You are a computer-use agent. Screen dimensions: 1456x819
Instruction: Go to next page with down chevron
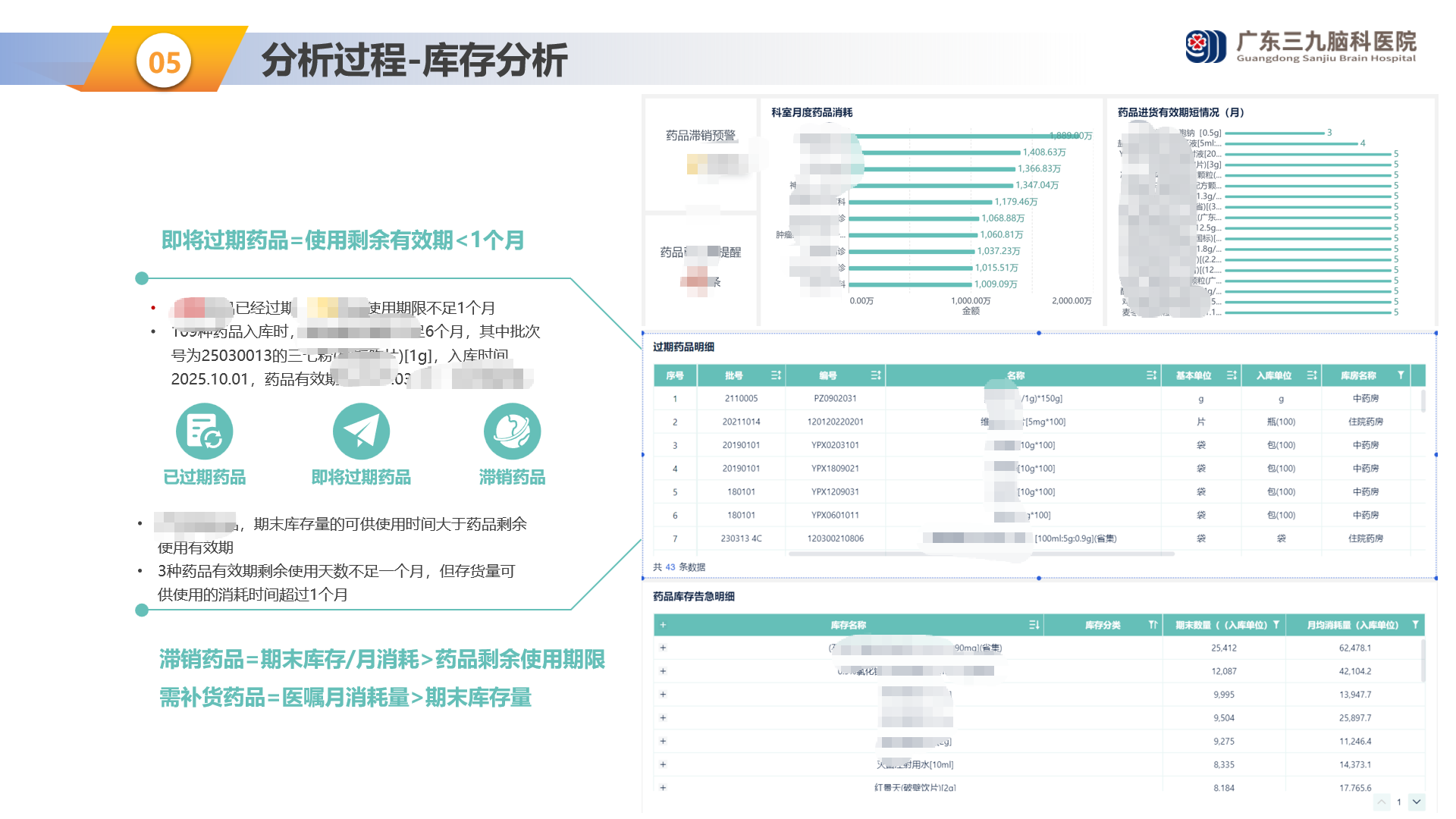click(x=1417, y=802)
